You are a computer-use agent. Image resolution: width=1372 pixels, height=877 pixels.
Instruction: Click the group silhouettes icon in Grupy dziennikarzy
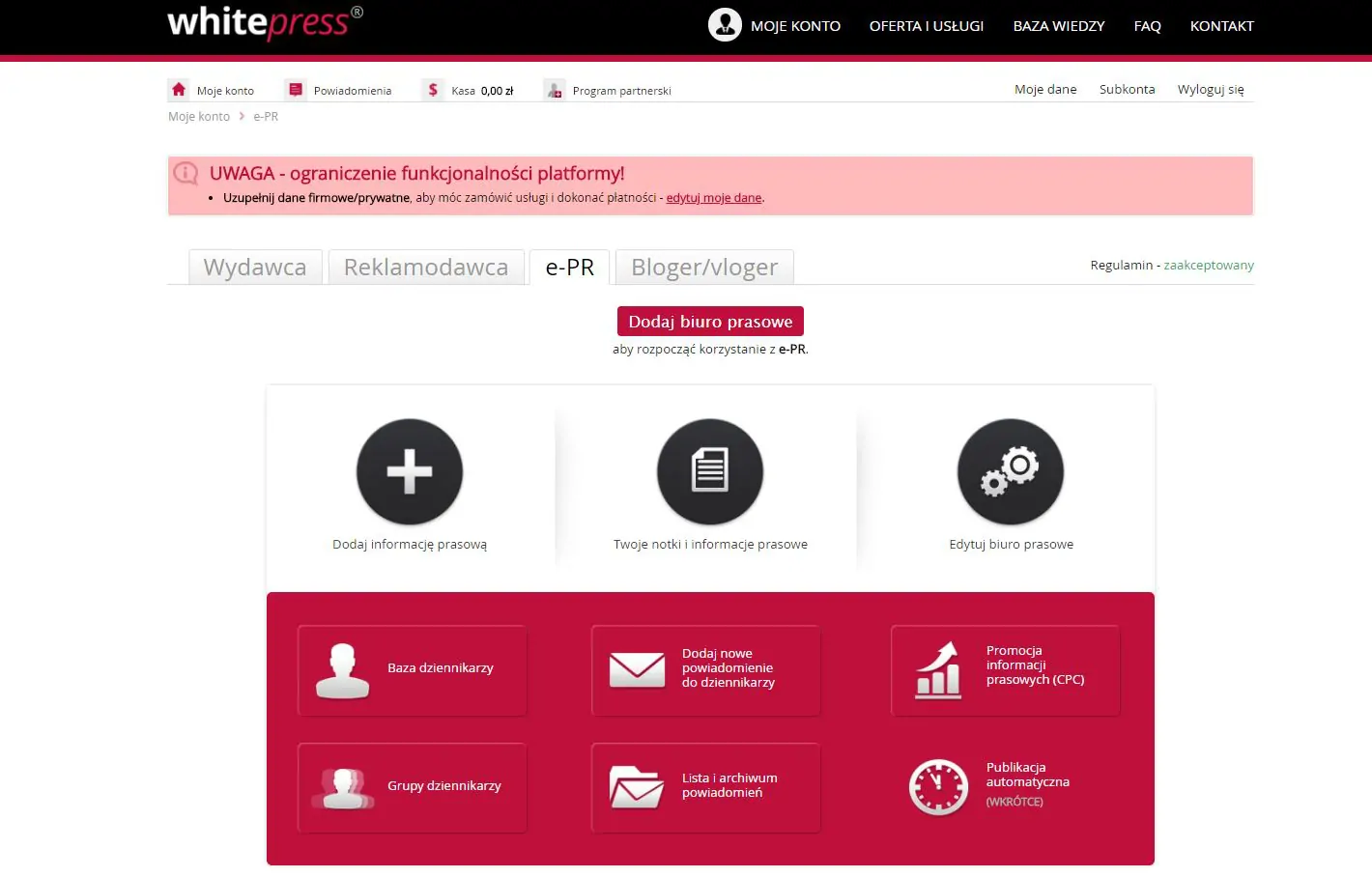coord(343,788)
